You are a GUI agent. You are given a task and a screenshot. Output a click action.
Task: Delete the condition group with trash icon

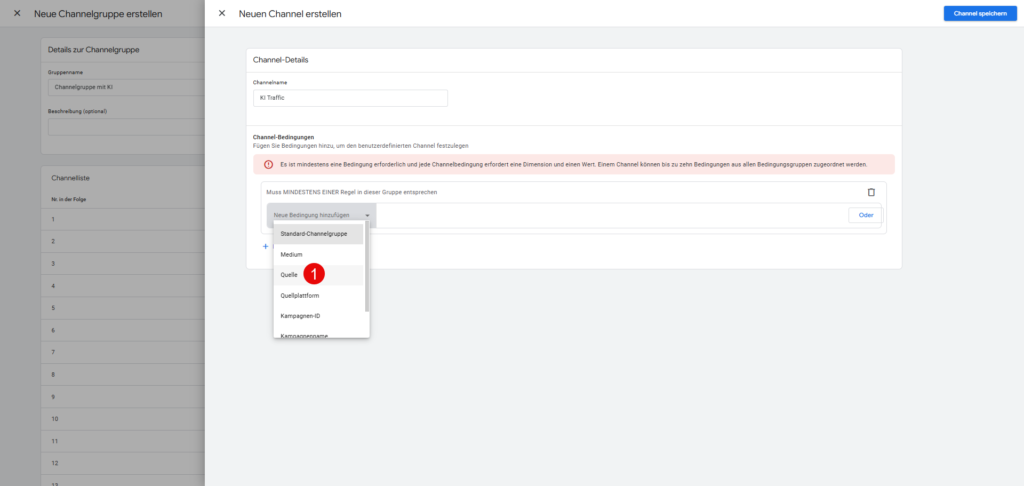coord(870,192)
